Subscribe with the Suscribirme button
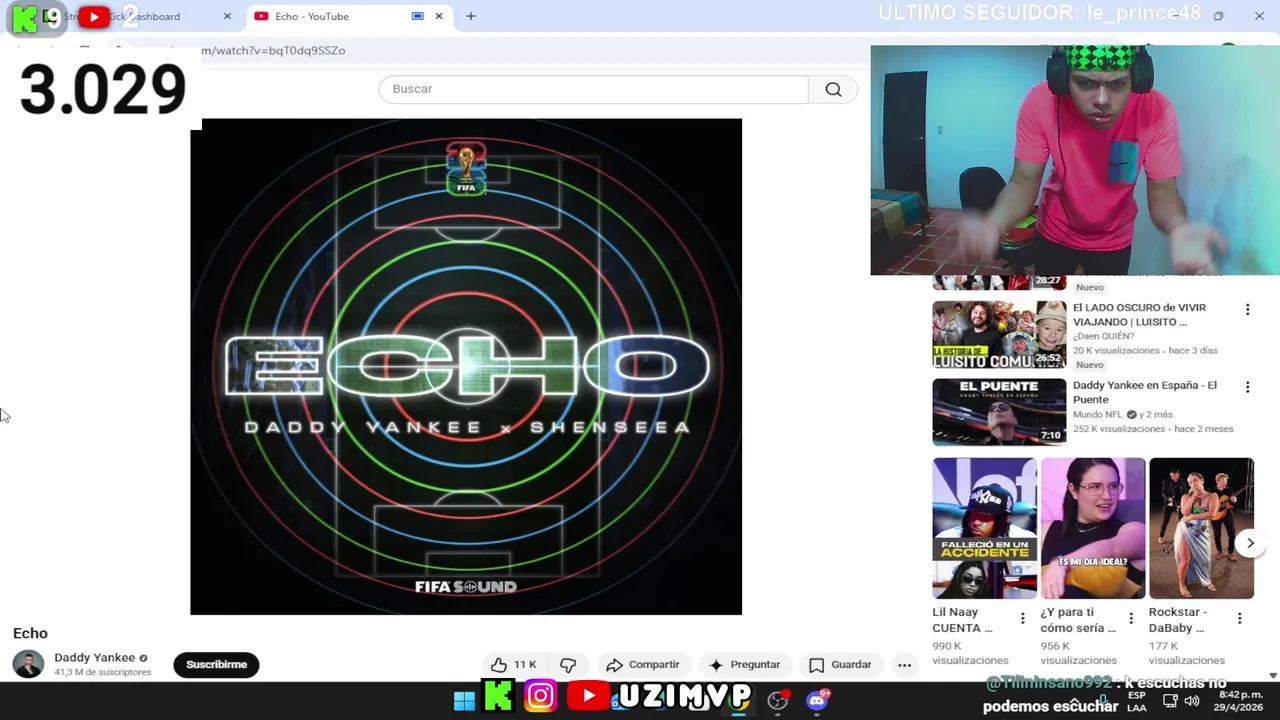The width and height of the screenshot is (1280, 720). (x=216, y=664)
